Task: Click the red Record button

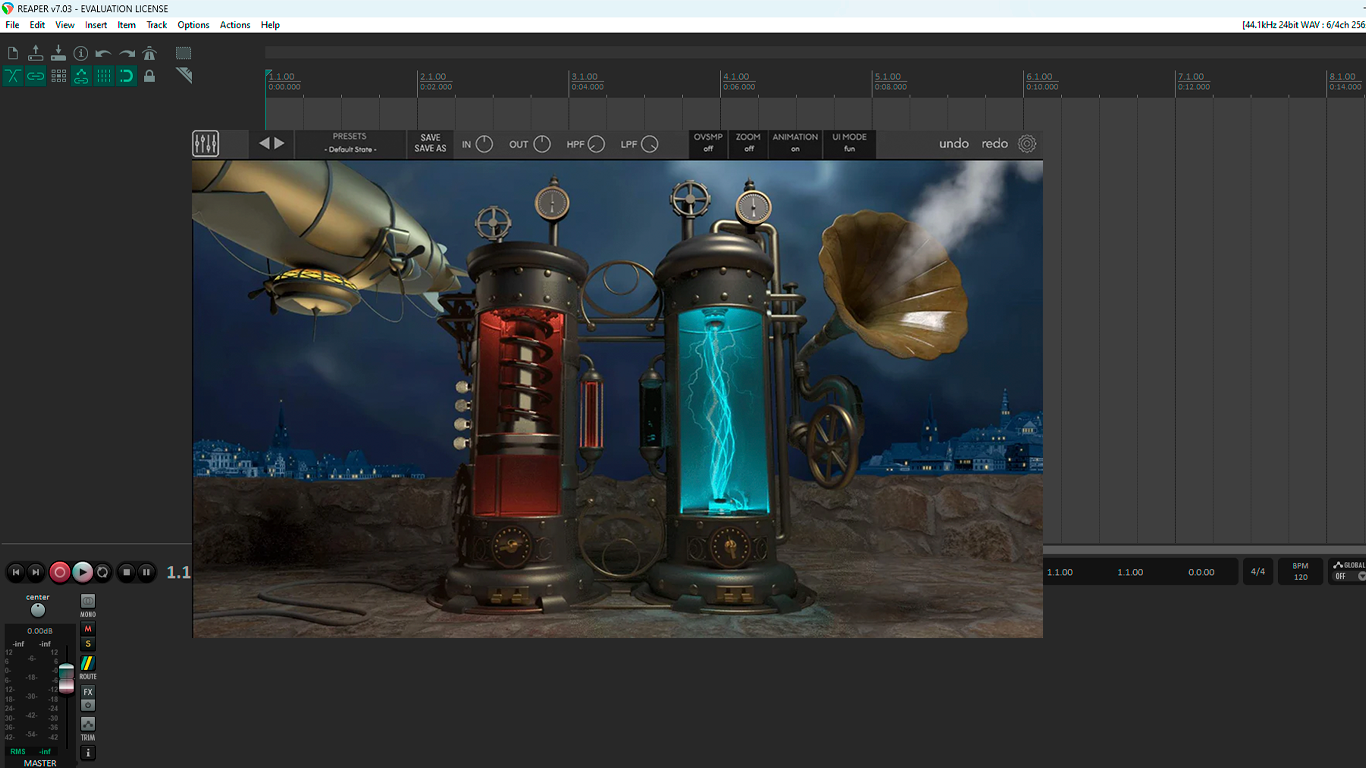Action: pos(59,572)
